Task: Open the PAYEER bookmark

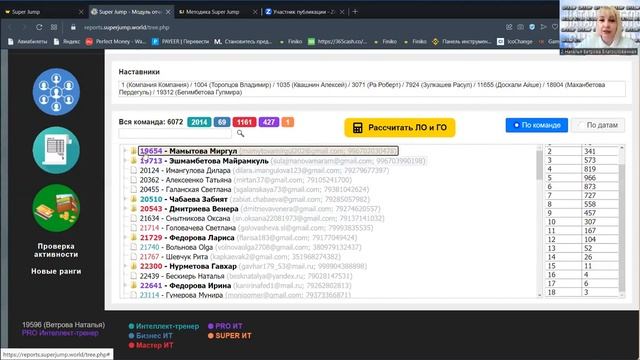Action: pyautogui.click(x=180, y=41)
